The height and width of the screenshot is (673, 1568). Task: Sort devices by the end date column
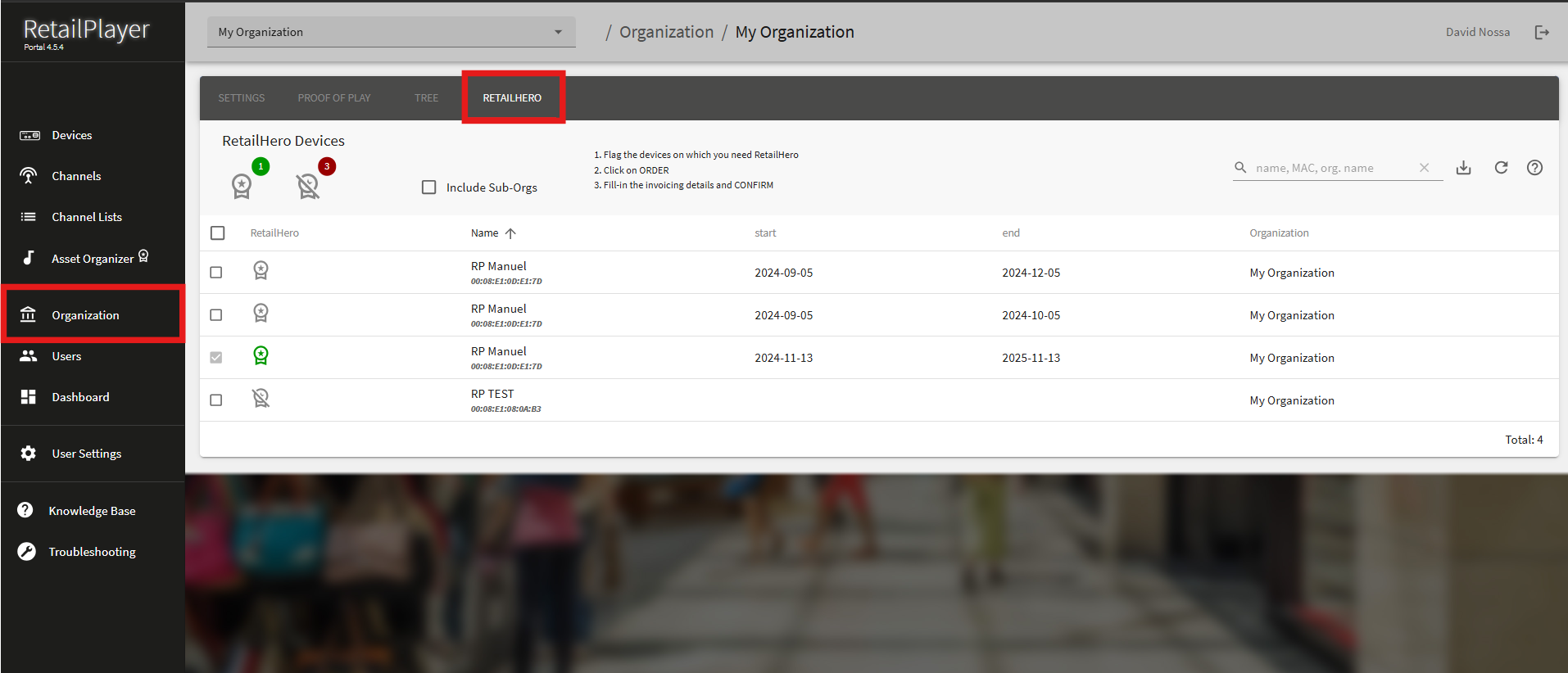click(x=1010, y=233)
